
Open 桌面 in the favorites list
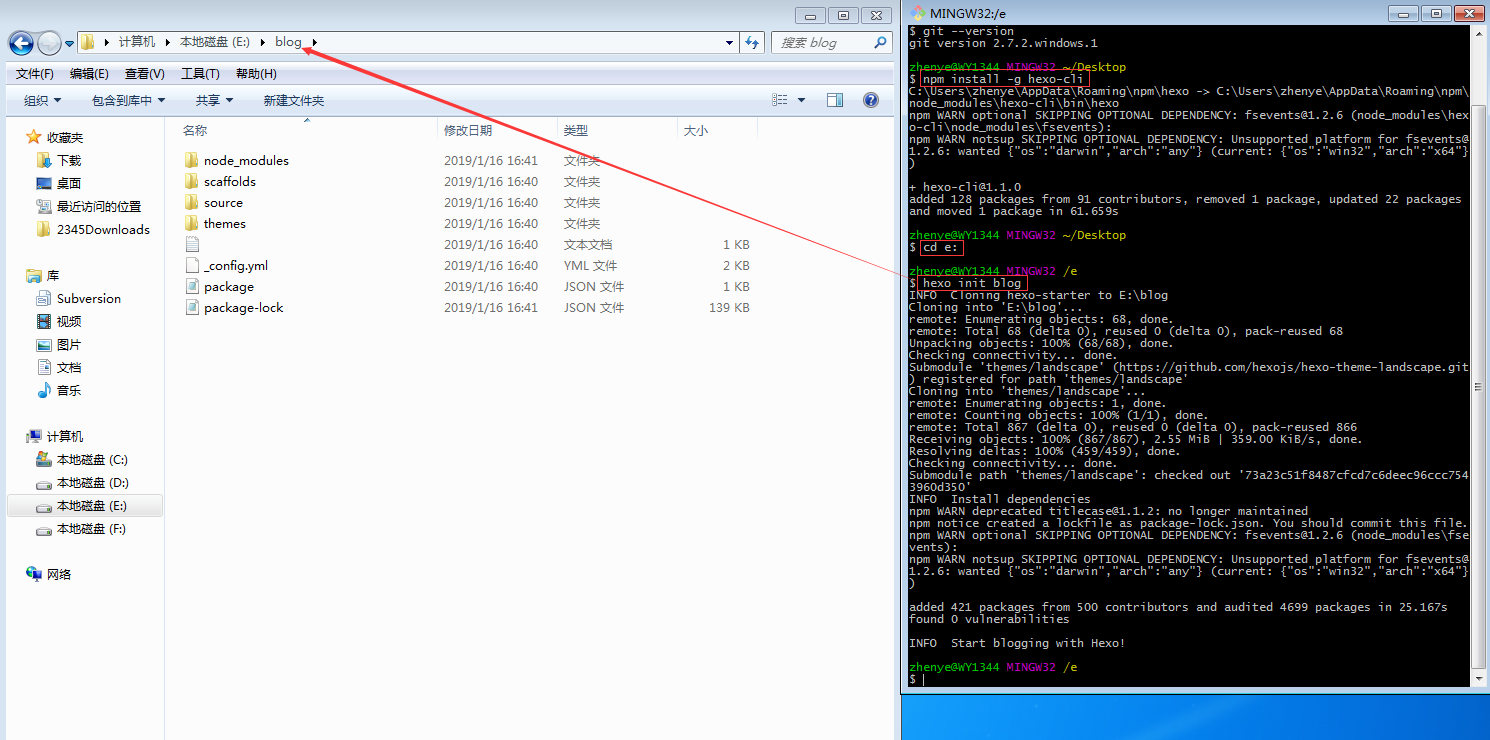pos(69,184)
